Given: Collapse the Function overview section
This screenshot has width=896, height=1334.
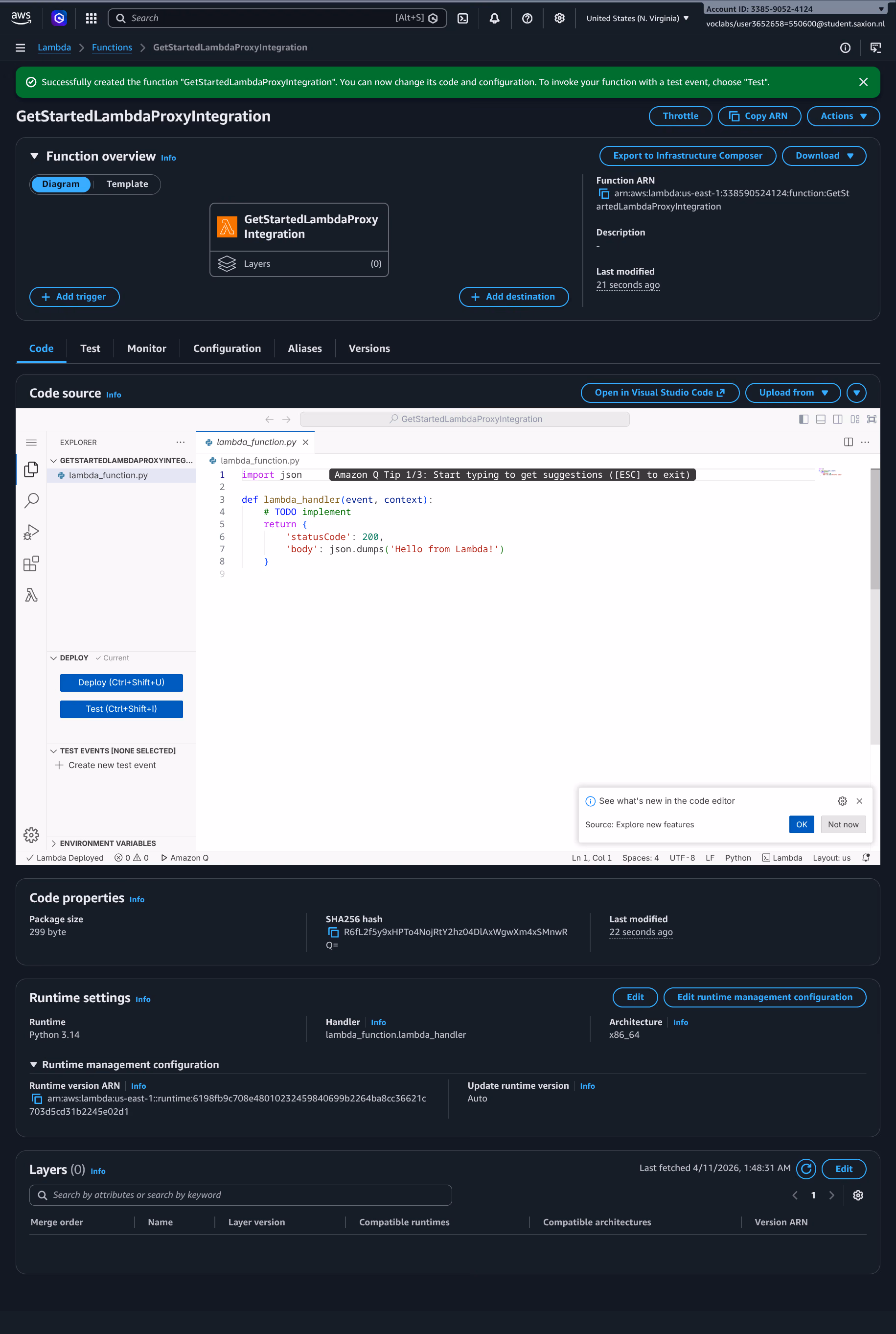Looking at the screenshot, I should click(34, 156).
